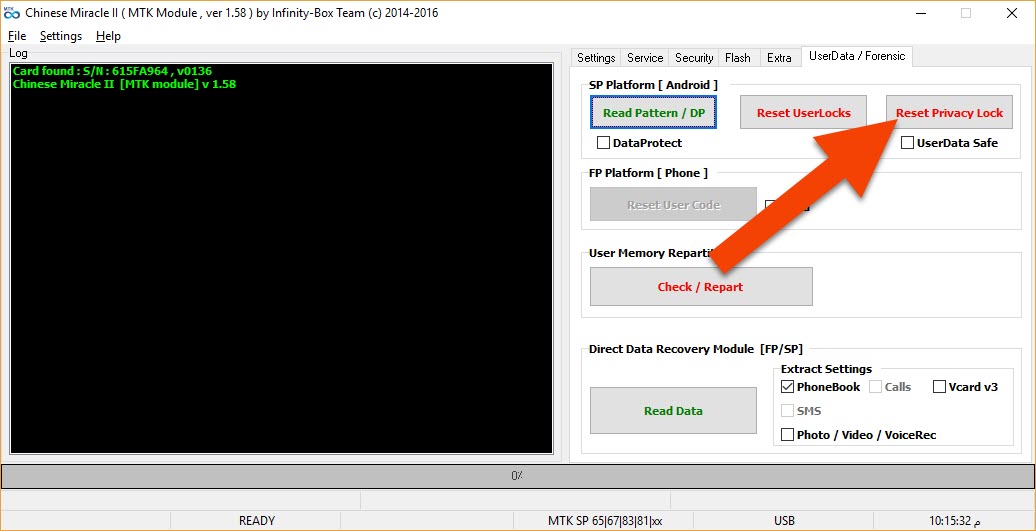The width and height of the screenshot is (1036, 531).
Task: Enable the Photo / Video / VoiceRec checkbox
Action: pyautogui.click(x=788, y=435)
